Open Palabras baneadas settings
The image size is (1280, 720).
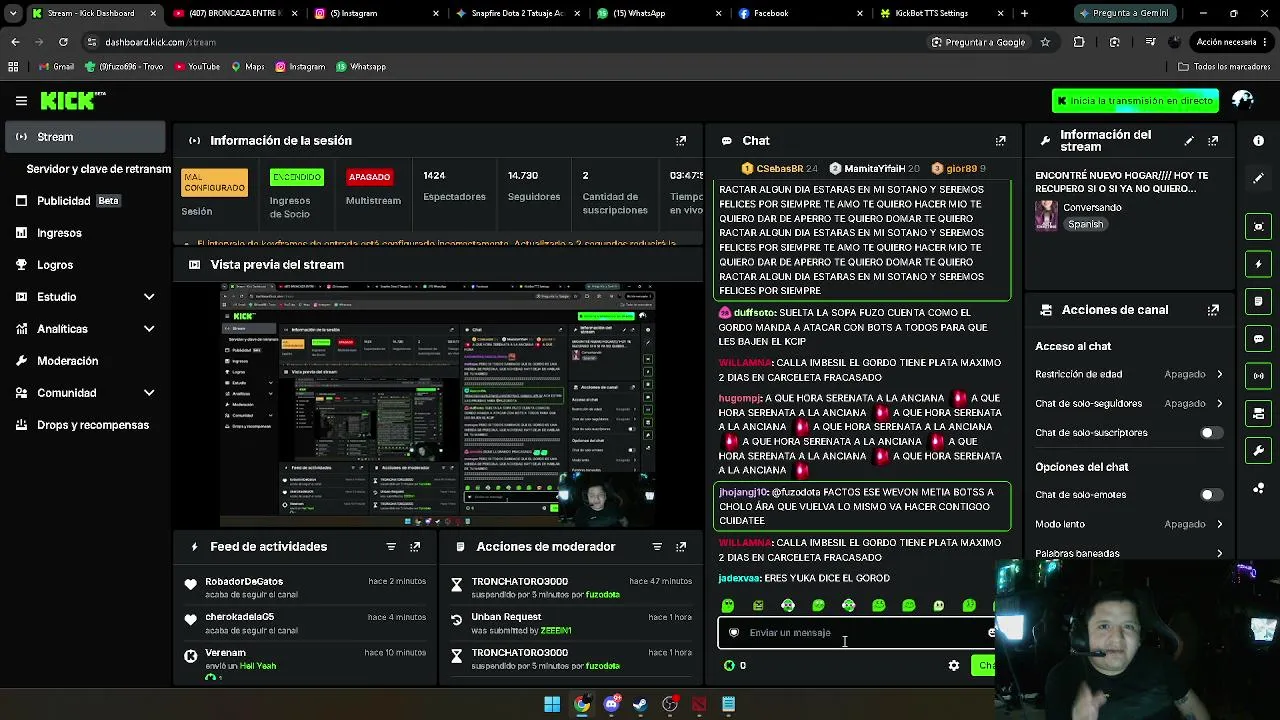pos(1129,553)
